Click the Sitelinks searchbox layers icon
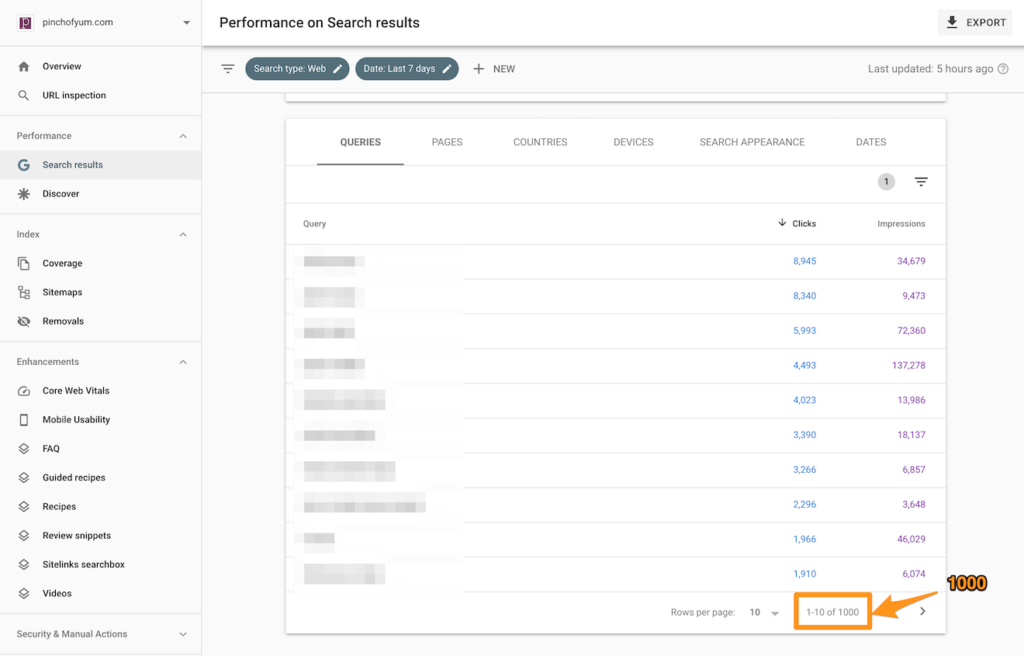Image resolution: width=1024 pixels, height=656 pixels. pyautogui.click(x=24, y=565)
